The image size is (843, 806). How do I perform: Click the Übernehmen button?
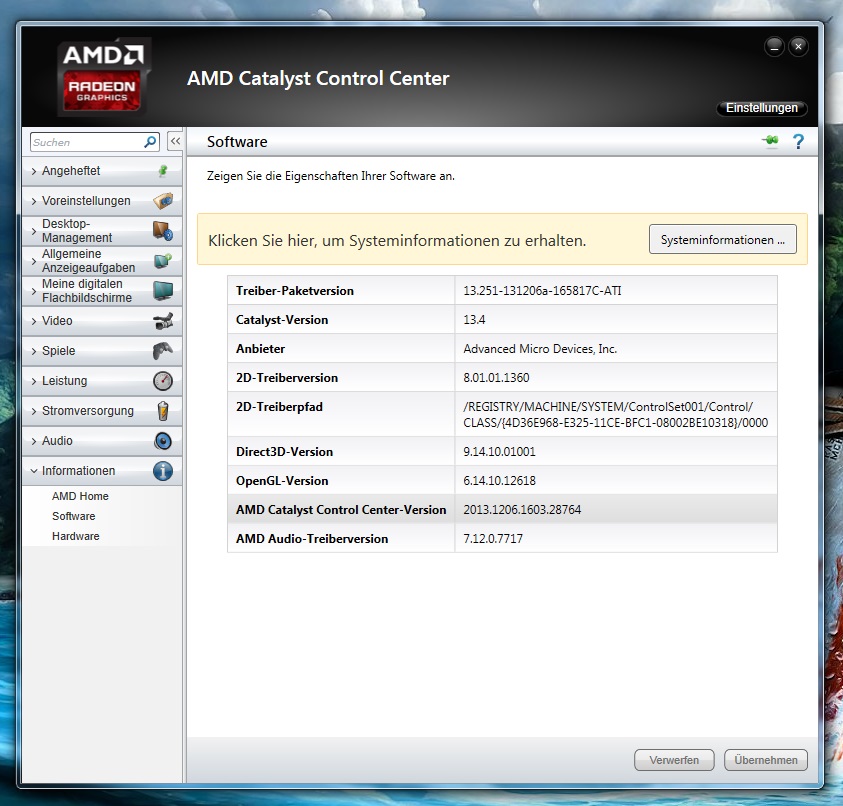[766, 760]
